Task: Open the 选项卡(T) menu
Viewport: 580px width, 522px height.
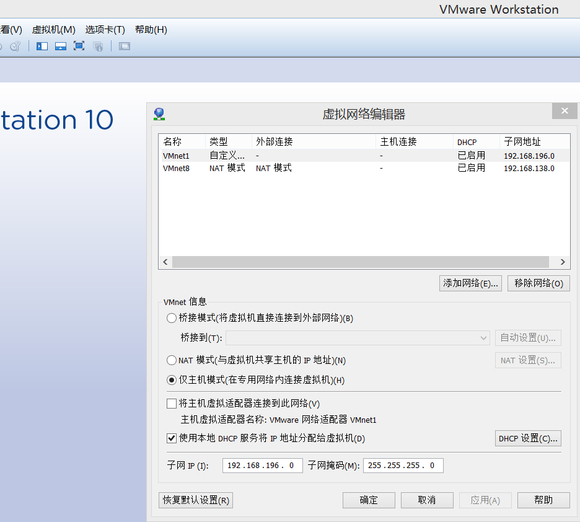Action: (105, 30)
